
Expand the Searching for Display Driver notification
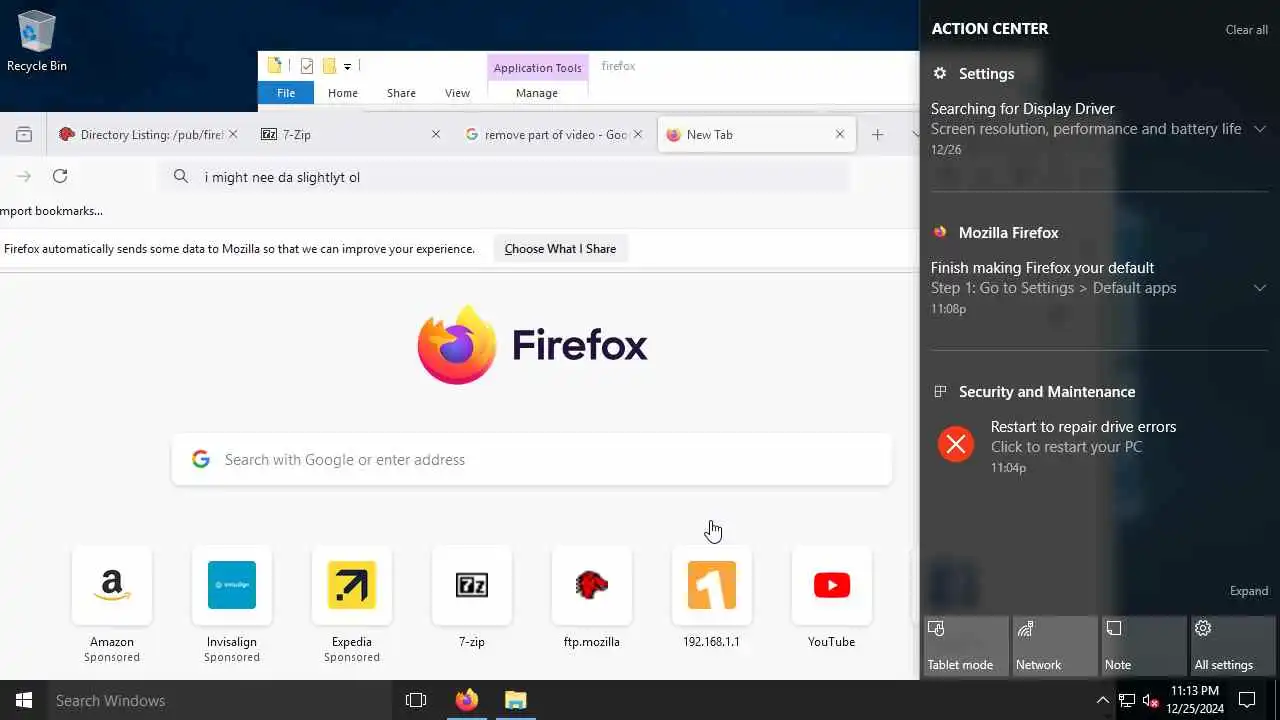tap(1260, 129)
